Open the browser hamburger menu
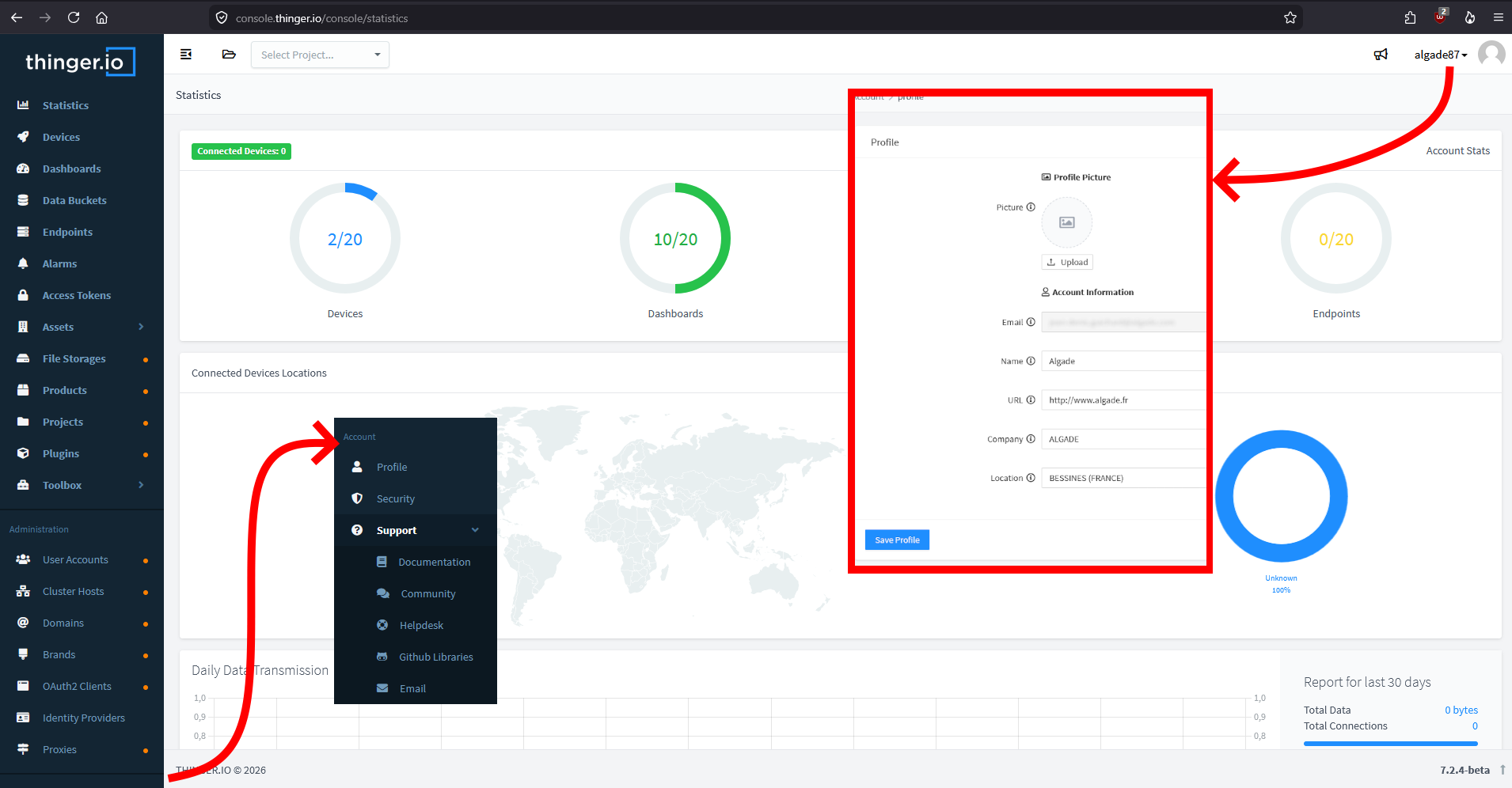Viewport: 1512px width, 788px height. [1499, 17]
